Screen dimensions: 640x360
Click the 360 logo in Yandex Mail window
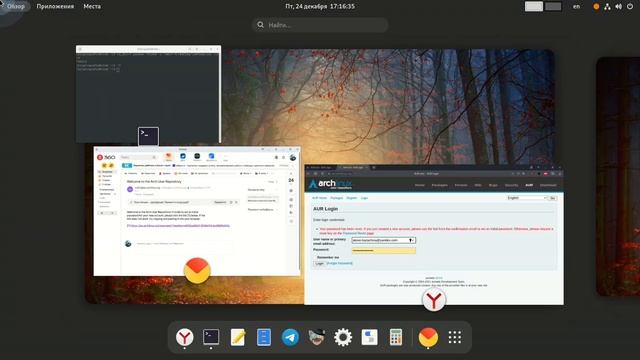(106, 157)
